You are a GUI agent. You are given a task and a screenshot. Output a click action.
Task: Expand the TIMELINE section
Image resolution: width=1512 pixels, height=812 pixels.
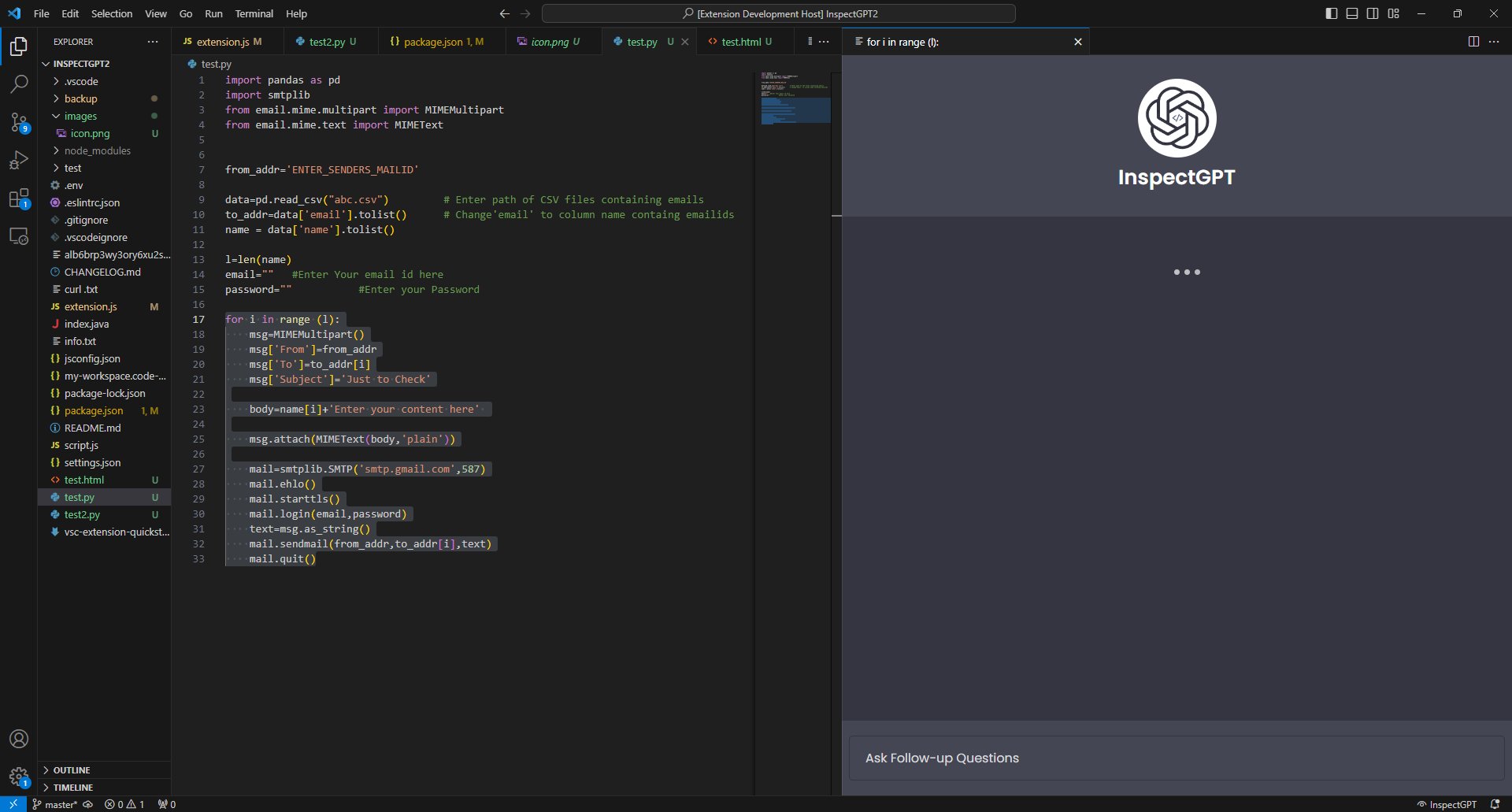pyautogui.click(x=106, y=787)
